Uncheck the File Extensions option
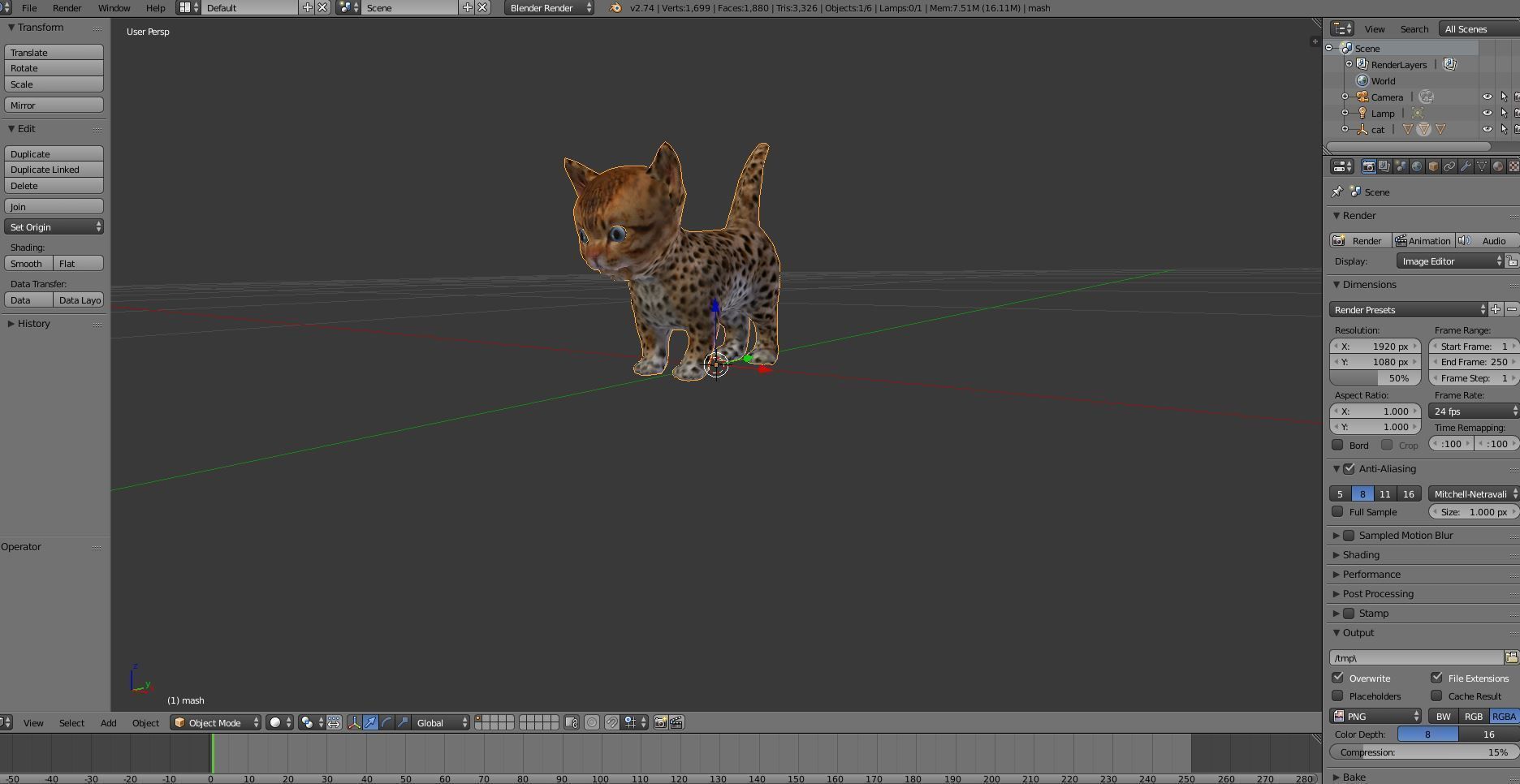 click(1436, 678)
